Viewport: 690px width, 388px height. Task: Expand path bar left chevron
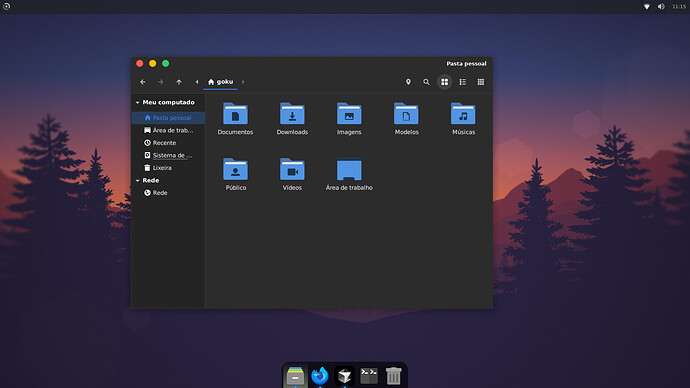[x=197, y=82]
